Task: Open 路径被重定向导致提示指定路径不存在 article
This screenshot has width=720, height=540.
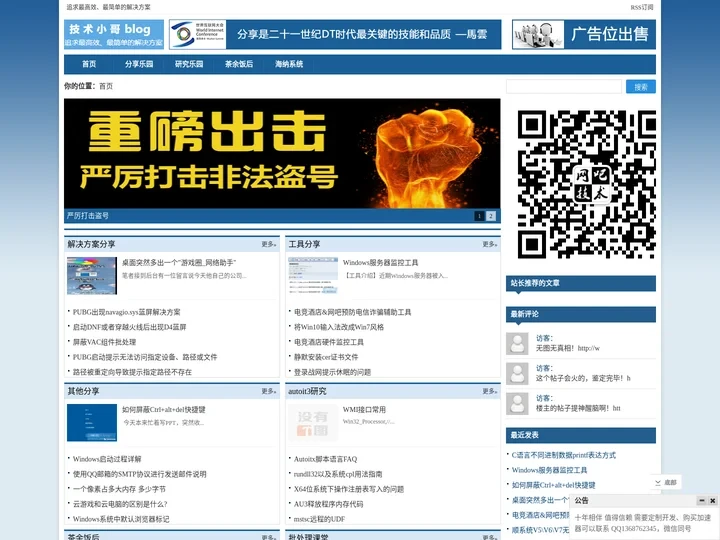Action: pyautogui.click(x=132, y=372)
